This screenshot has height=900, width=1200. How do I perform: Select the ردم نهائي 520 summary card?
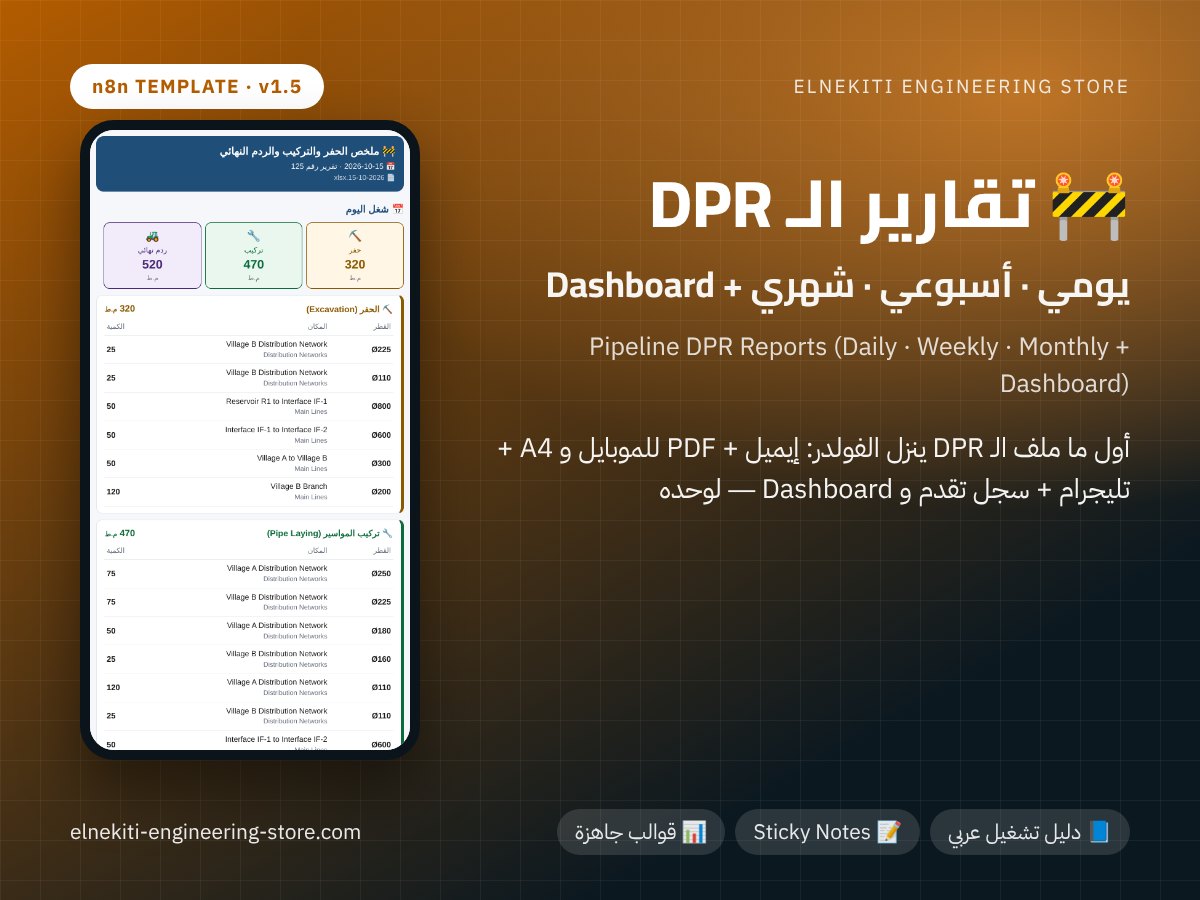152,255
